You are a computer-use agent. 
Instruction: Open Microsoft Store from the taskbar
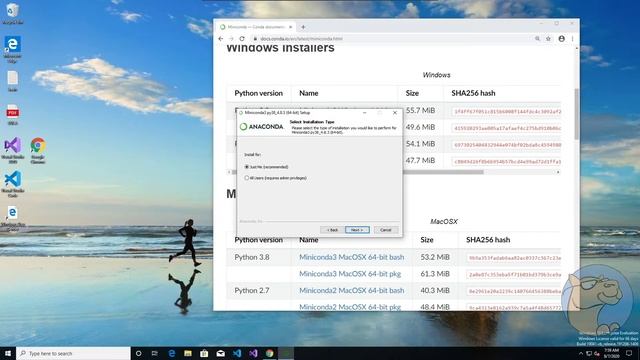(x=204, y=353)
